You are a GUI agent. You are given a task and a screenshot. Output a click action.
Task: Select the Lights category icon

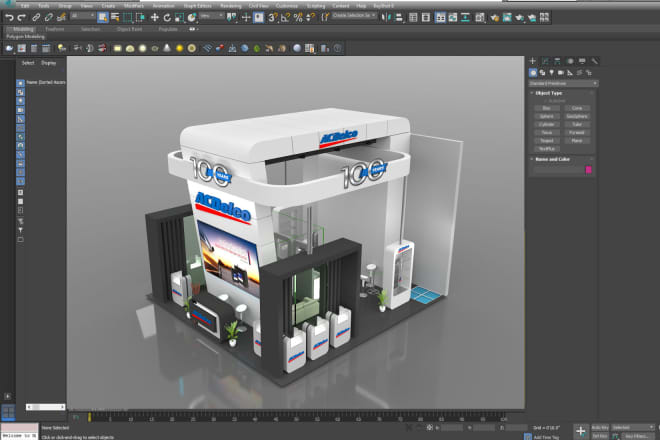coord(553,72)
